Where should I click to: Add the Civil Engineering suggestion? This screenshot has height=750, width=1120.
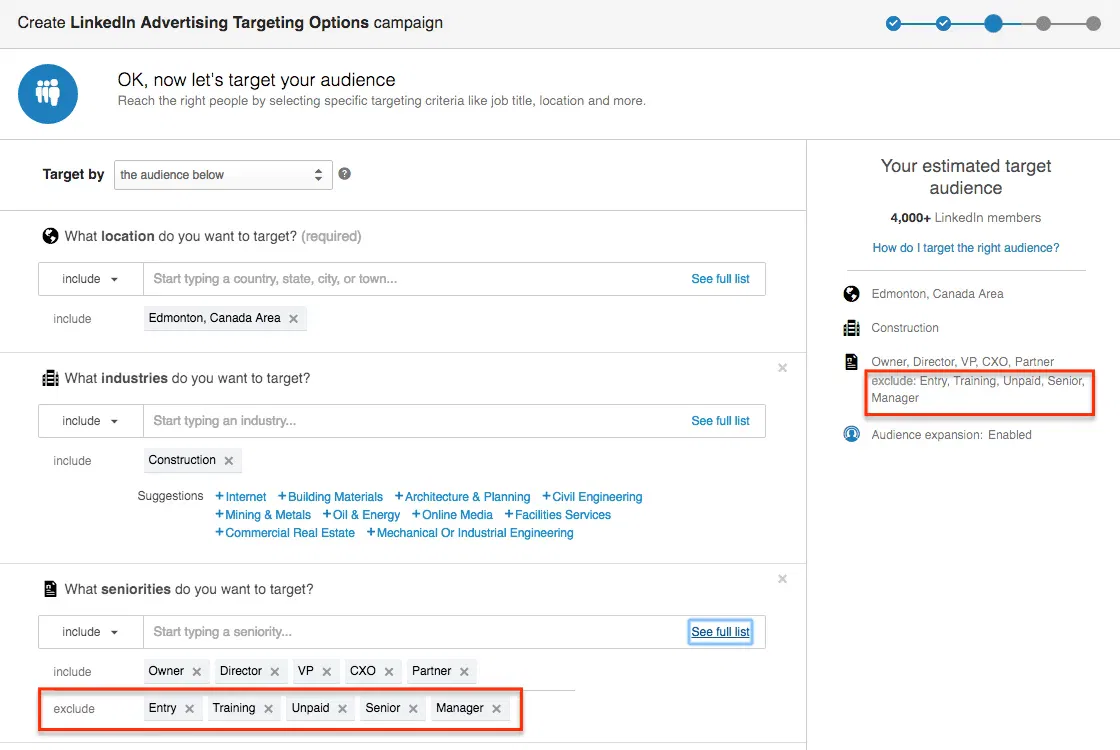coord(592,496)
